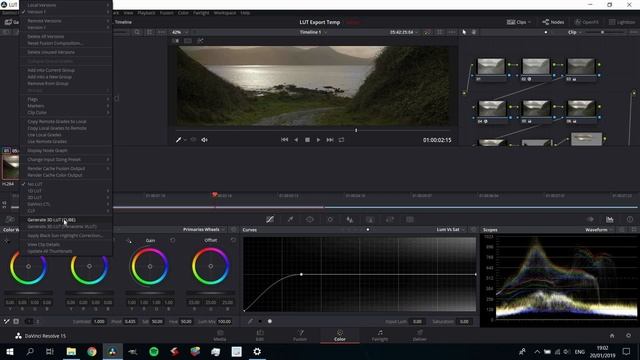The height and width of the screenshot is (360, 640).
Task: Jump to last frame in viewer
Action: click(x=330, y=140)
